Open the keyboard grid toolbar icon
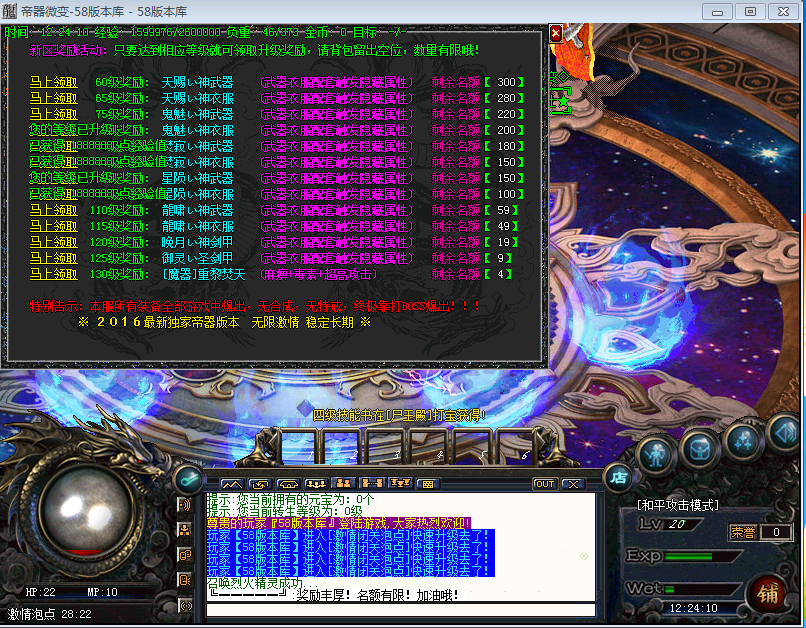The width and height of the screenshot is (806, 628). coord(428,484)
